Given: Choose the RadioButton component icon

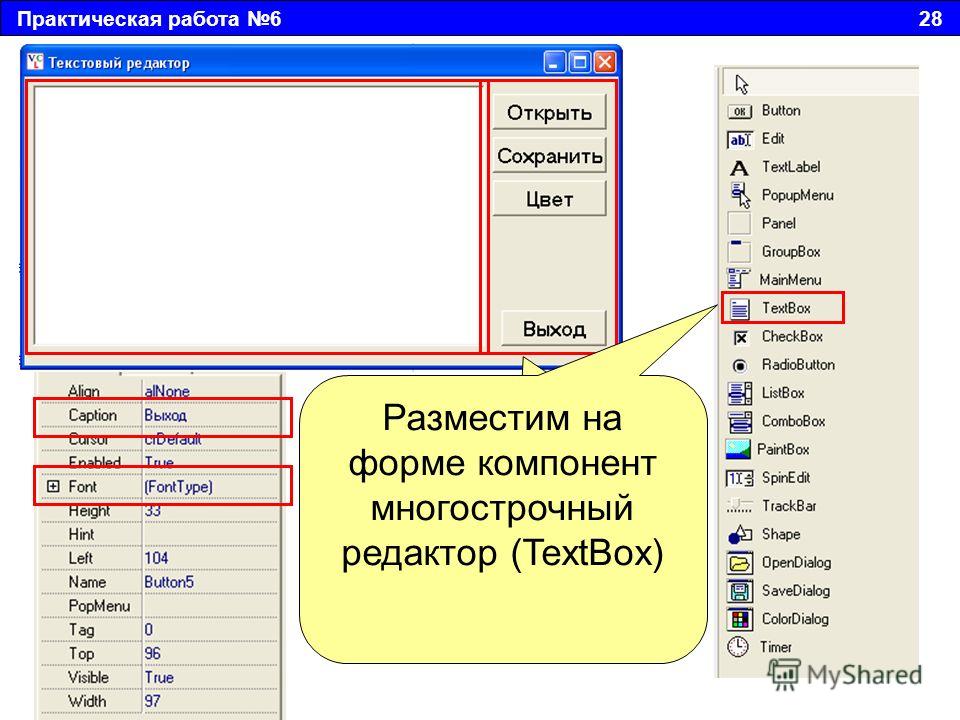Looking at the screenshot, I should coord(740,366).
